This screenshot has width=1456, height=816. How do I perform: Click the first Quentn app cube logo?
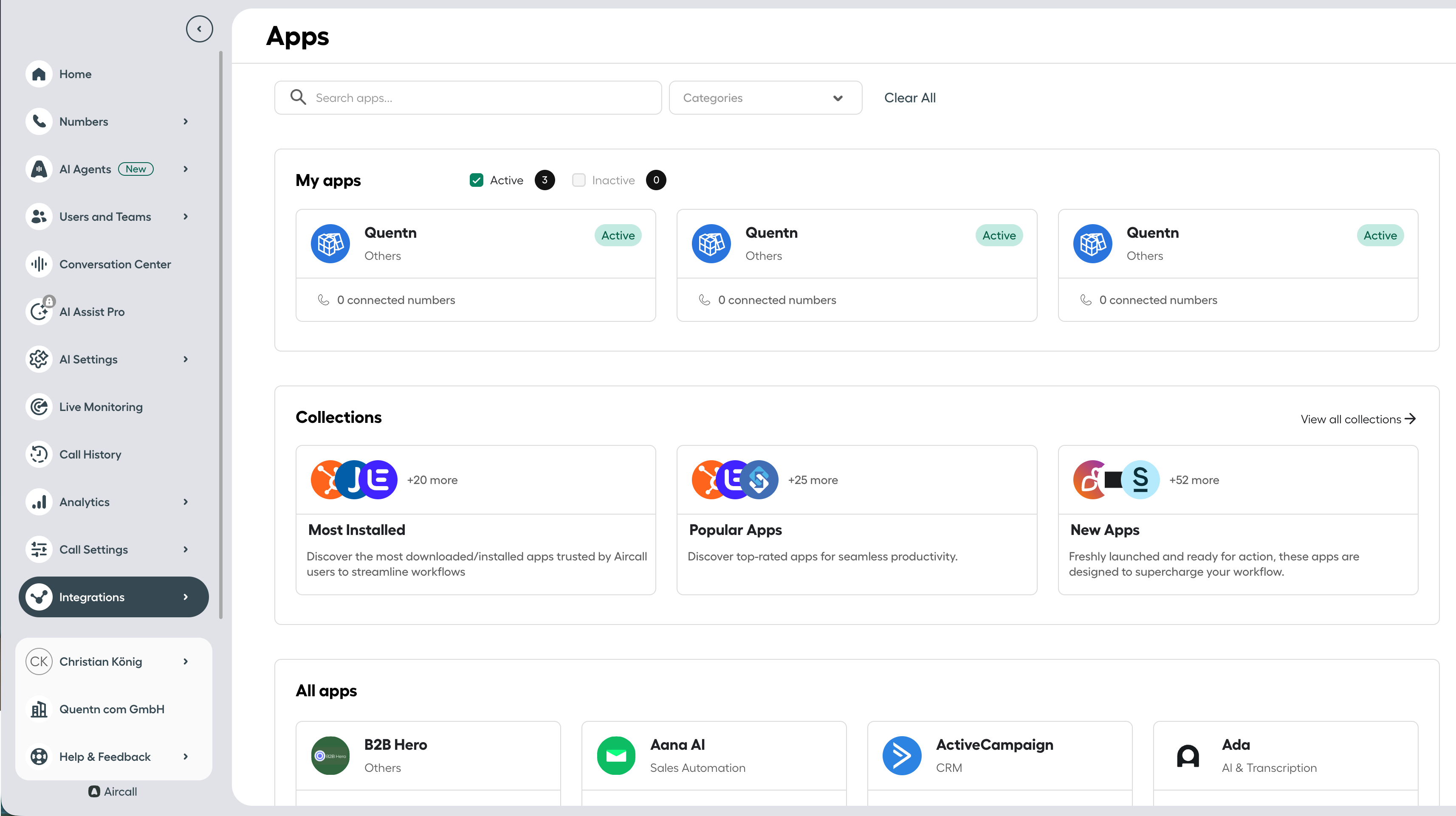(330, 244)
